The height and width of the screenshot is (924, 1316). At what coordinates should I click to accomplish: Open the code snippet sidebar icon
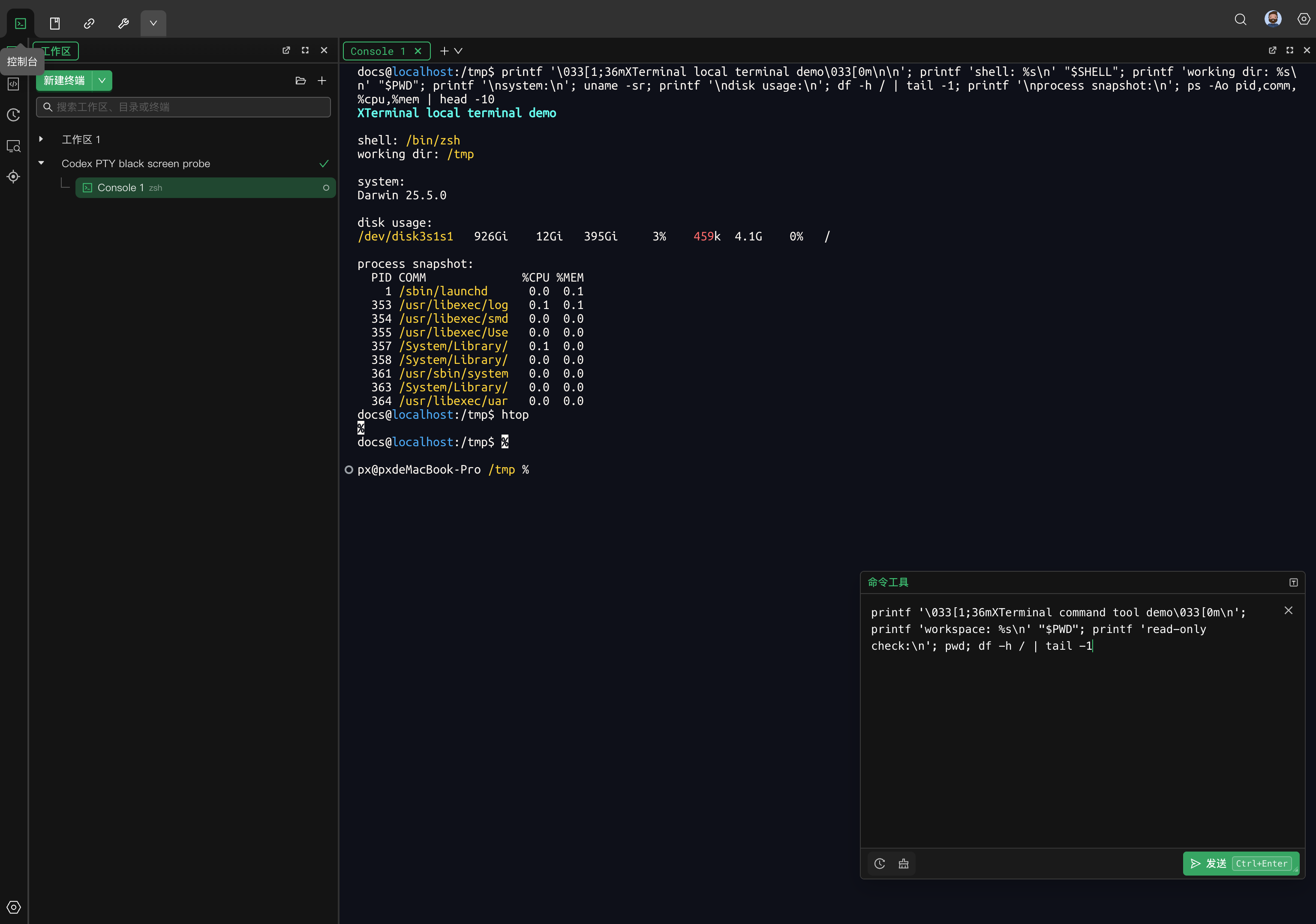tap(13, 84)
